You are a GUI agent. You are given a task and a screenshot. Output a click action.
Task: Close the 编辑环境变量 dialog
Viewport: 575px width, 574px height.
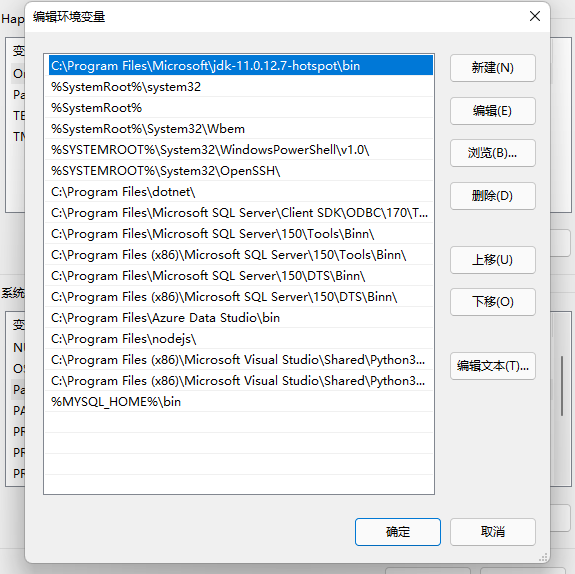[535, 16]
